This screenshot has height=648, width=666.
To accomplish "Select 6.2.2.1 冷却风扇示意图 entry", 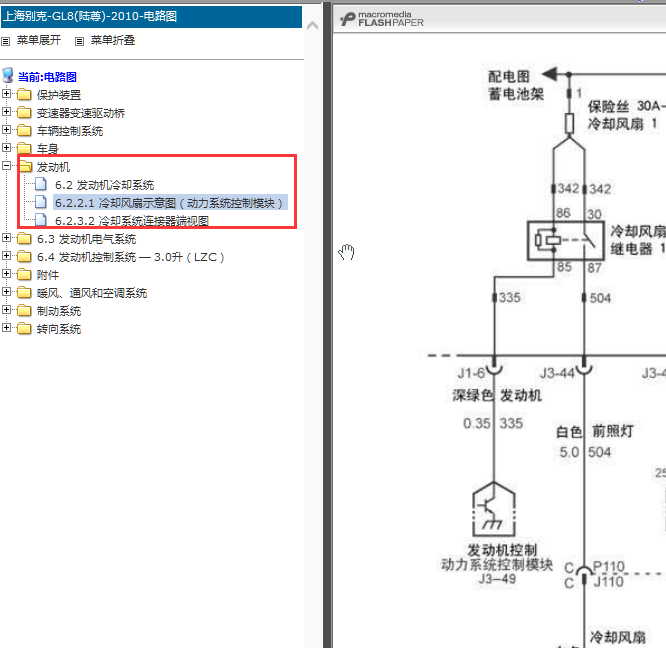I will click(x=169, y=203).
